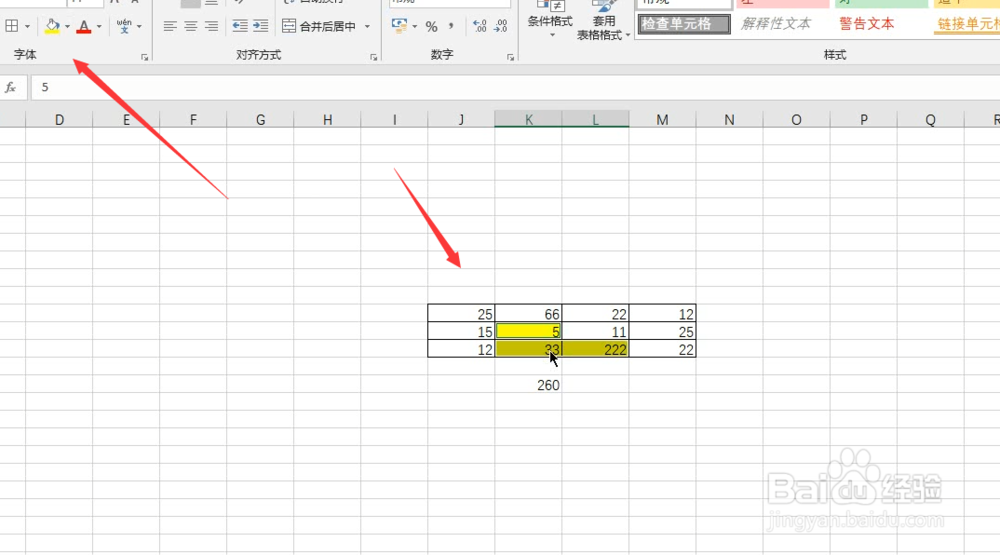Open the Alignment (对齐方式) dialog launcher

374,57
